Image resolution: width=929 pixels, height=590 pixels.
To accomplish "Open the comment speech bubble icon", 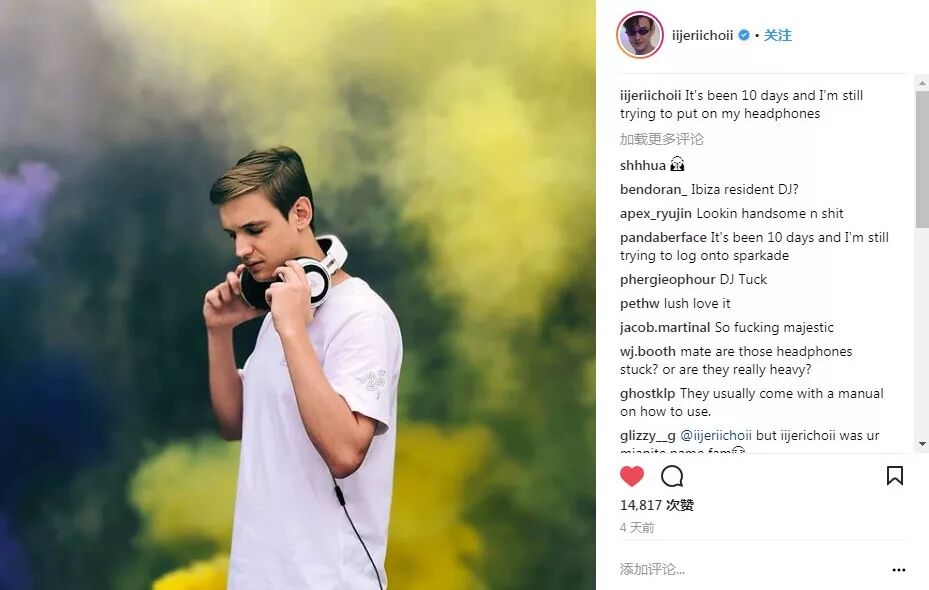I will pos(672,476).
